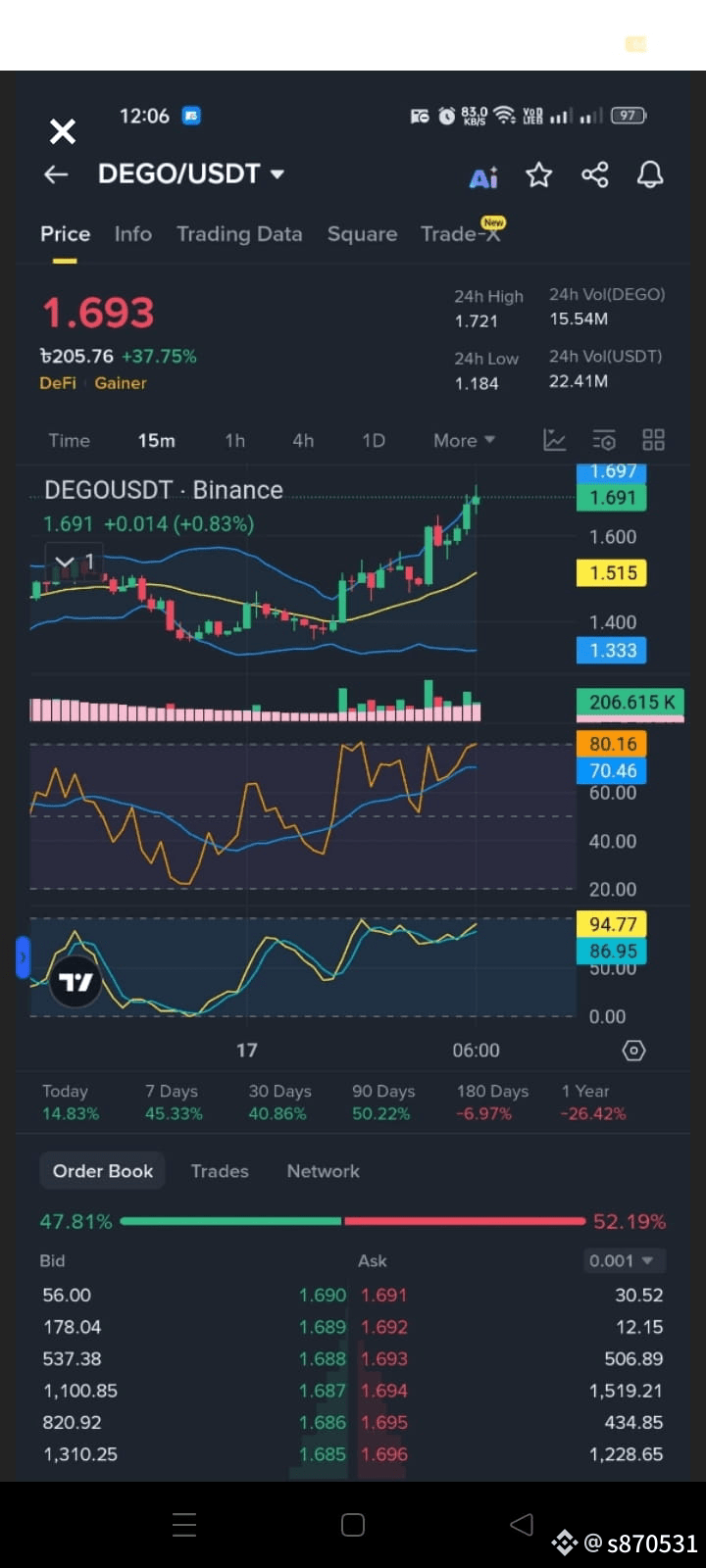Open the chart drawing tools icon
Viewport: 706px width, 1568px height.
tap(555, 440)
